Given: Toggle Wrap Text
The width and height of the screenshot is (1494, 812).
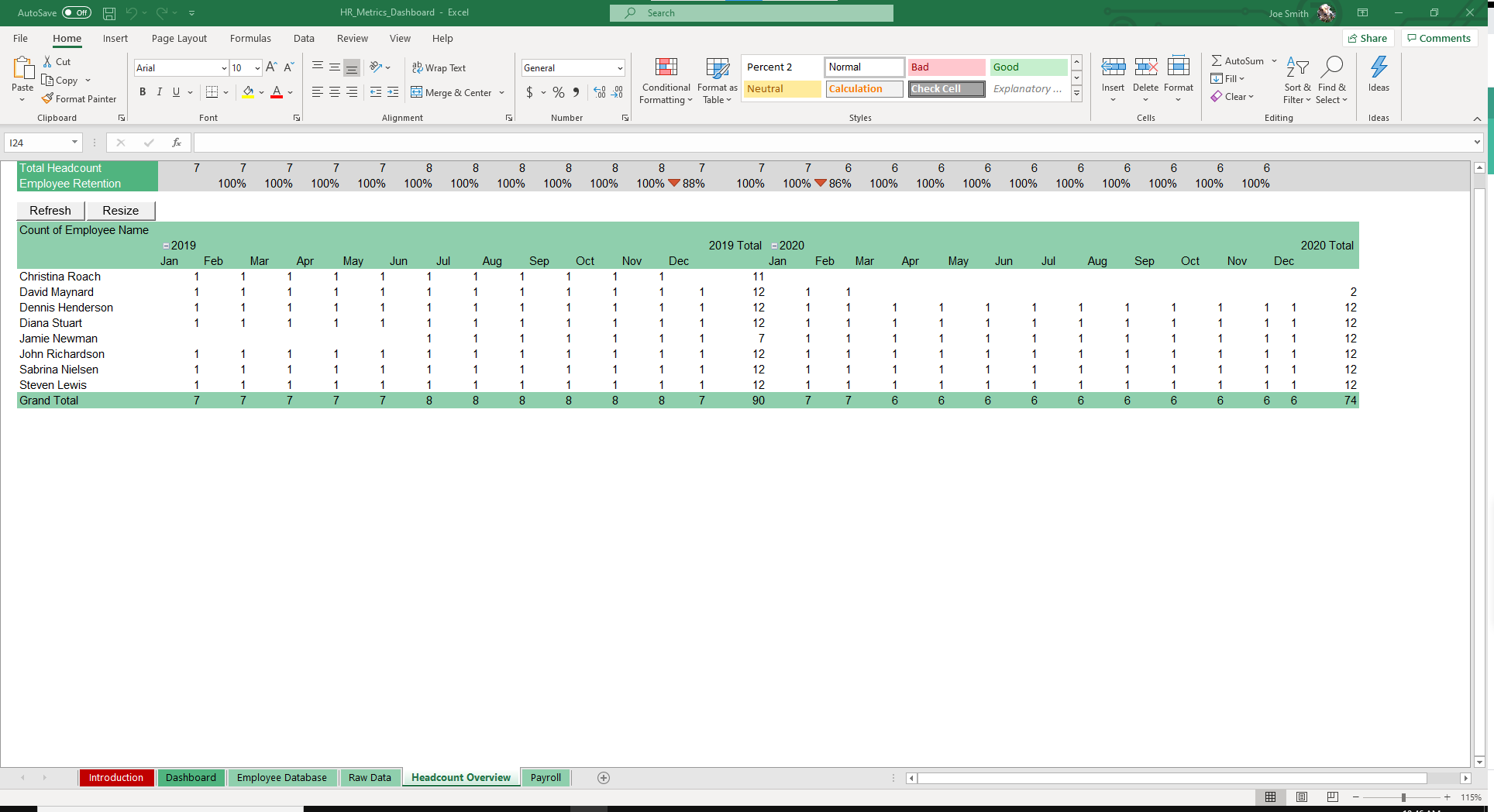Looking at the screenshot, I should pos(439,68).
